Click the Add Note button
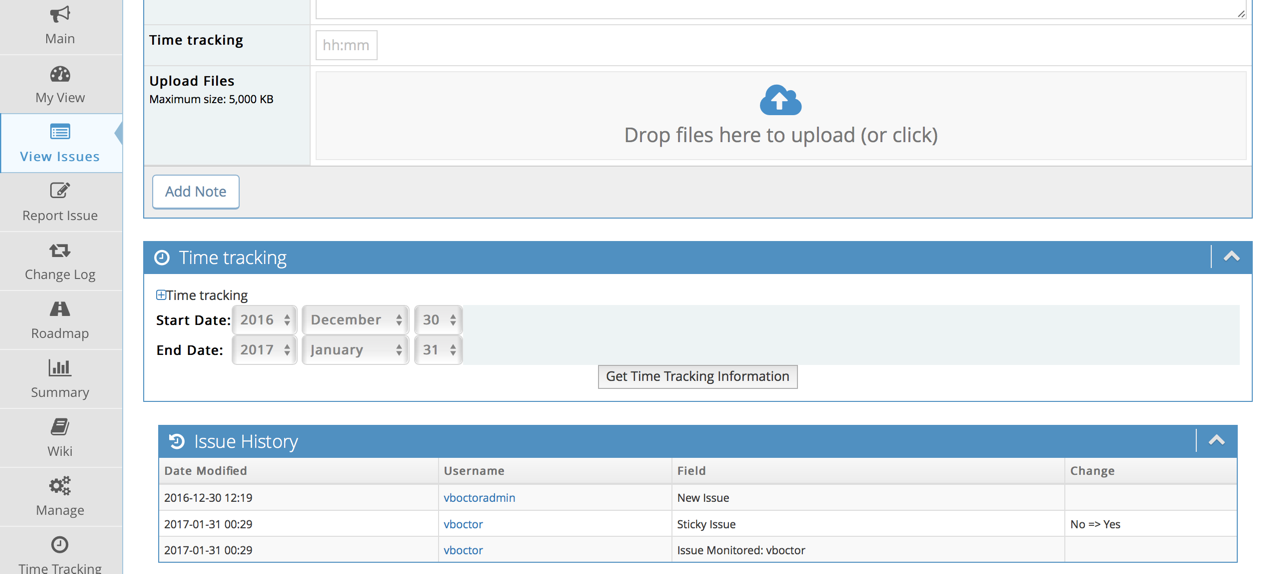The height and width of the screenshot is (574, 1262). pos(196,191)
